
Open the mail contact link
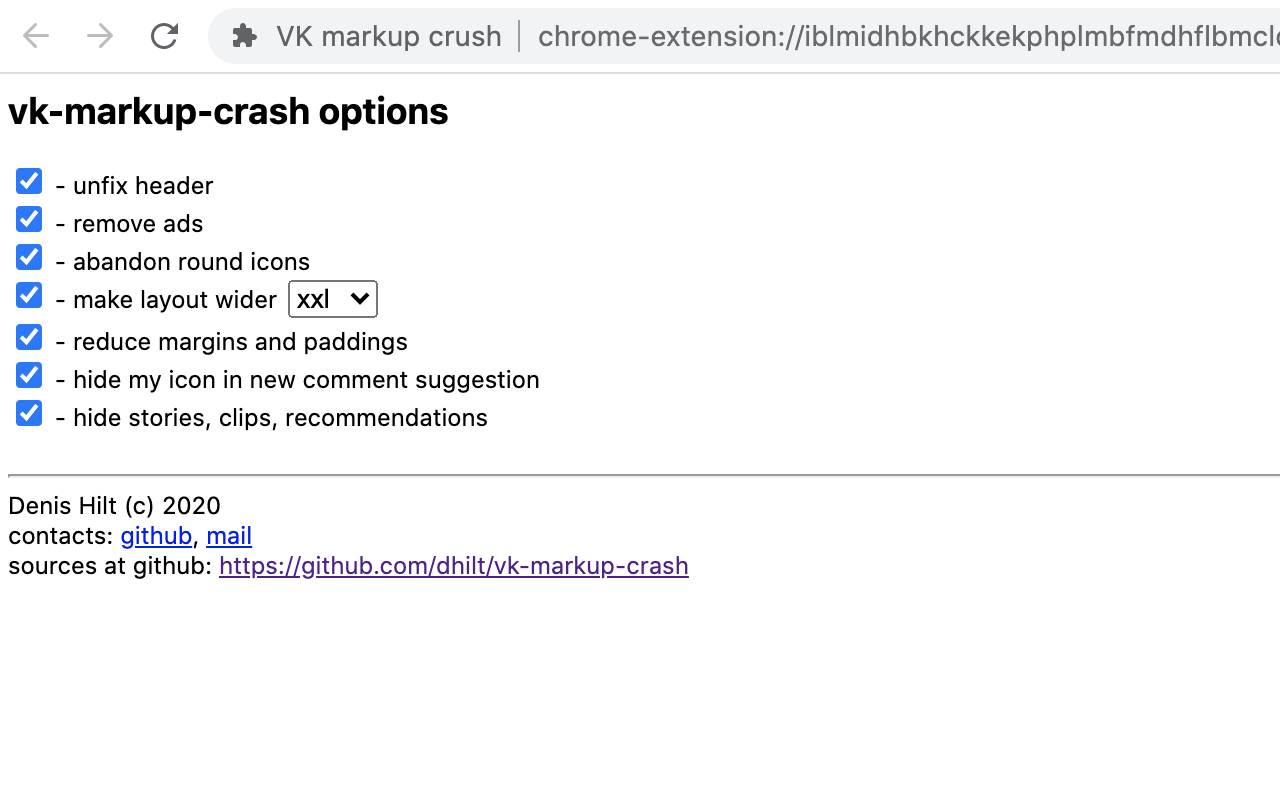(x=229, y=536)
